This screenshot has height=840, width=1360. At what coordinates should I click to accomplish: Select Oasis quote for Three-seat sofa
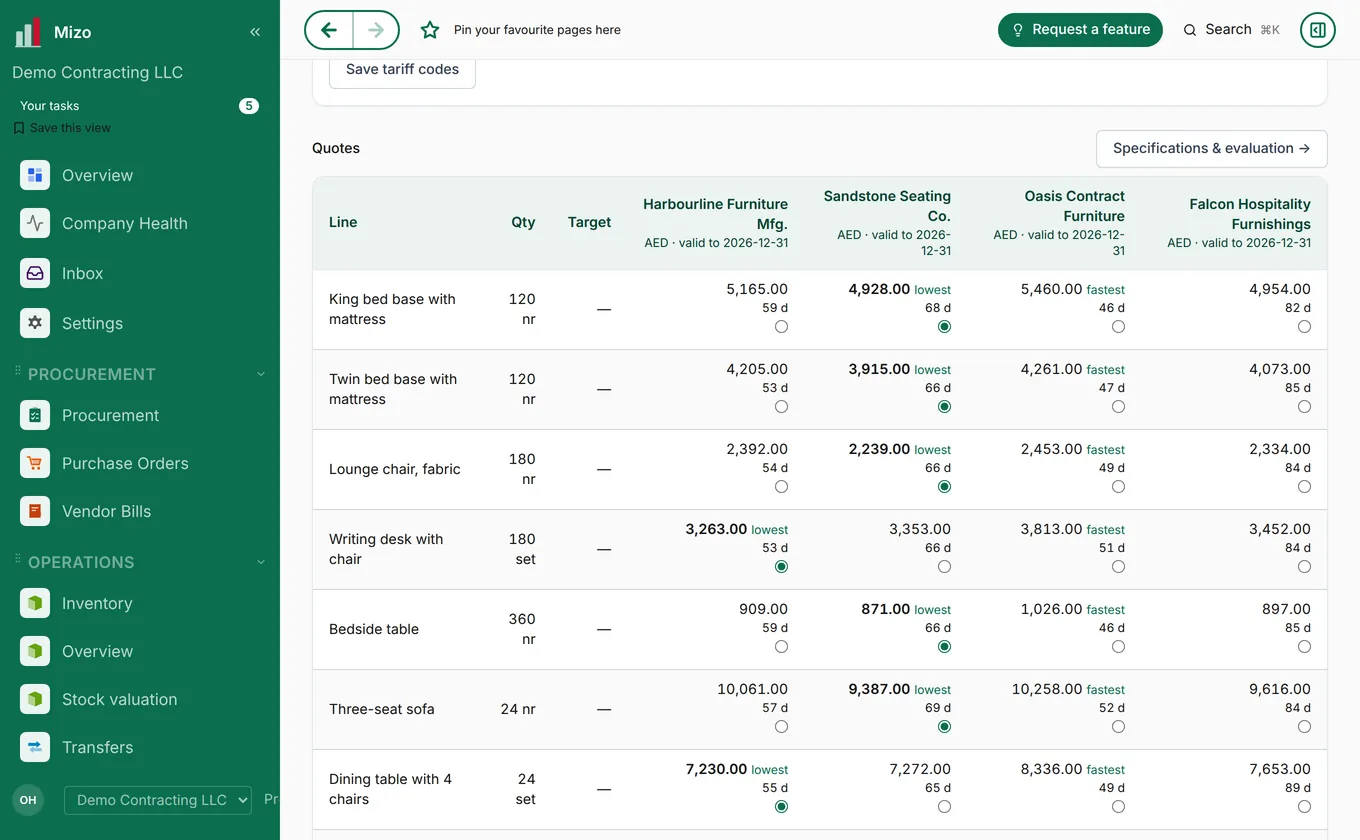coord(1118,727)
